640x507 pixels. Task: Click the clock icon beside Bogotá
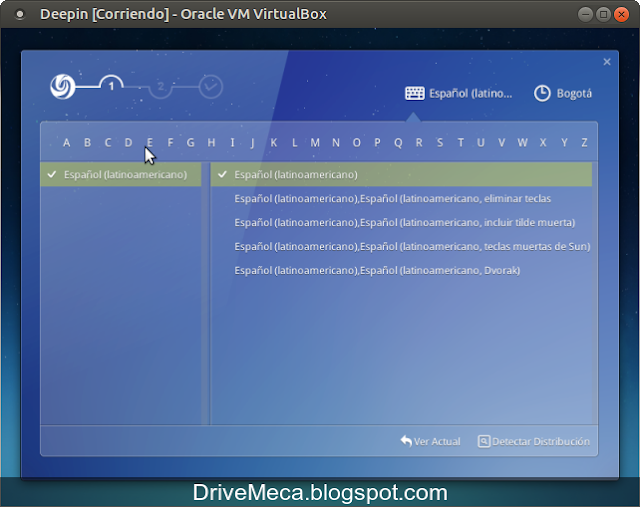[542, 93]
